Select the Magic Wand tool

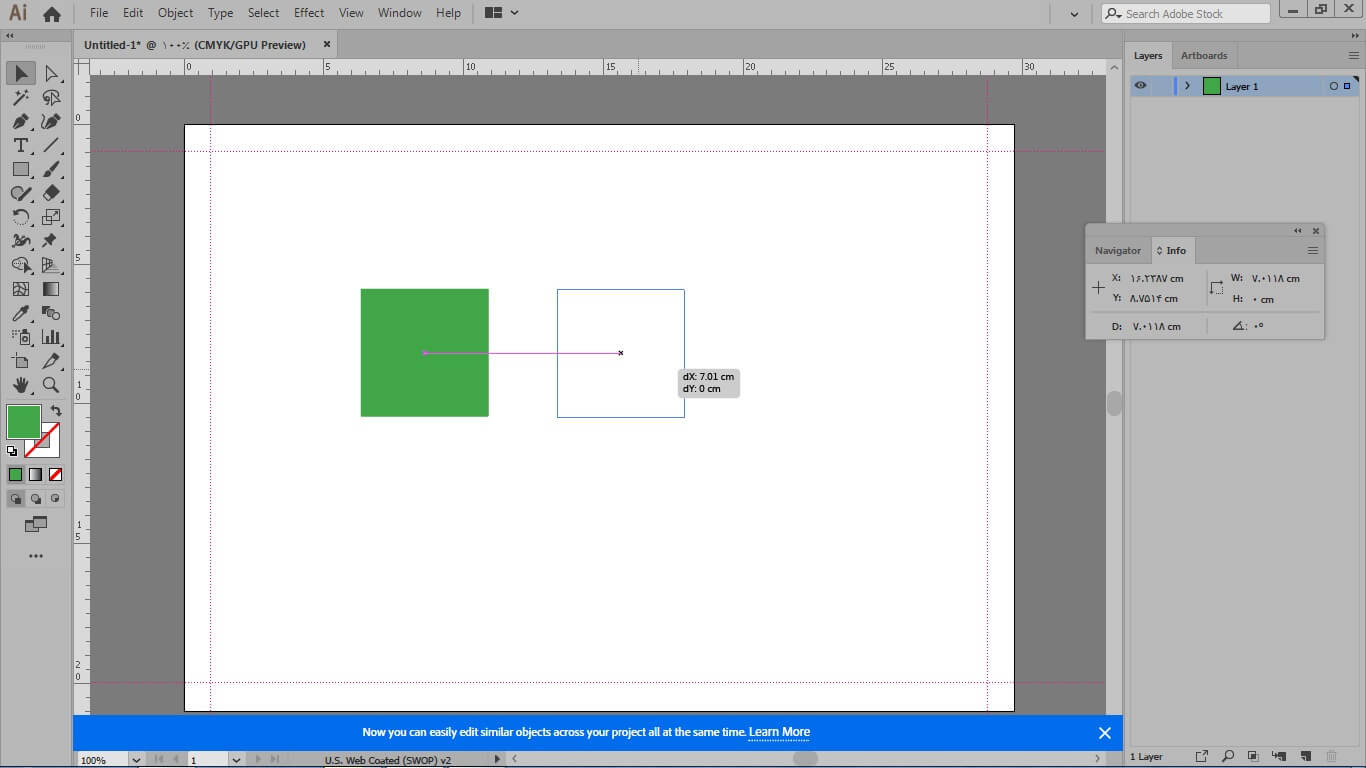click(20, 98)
